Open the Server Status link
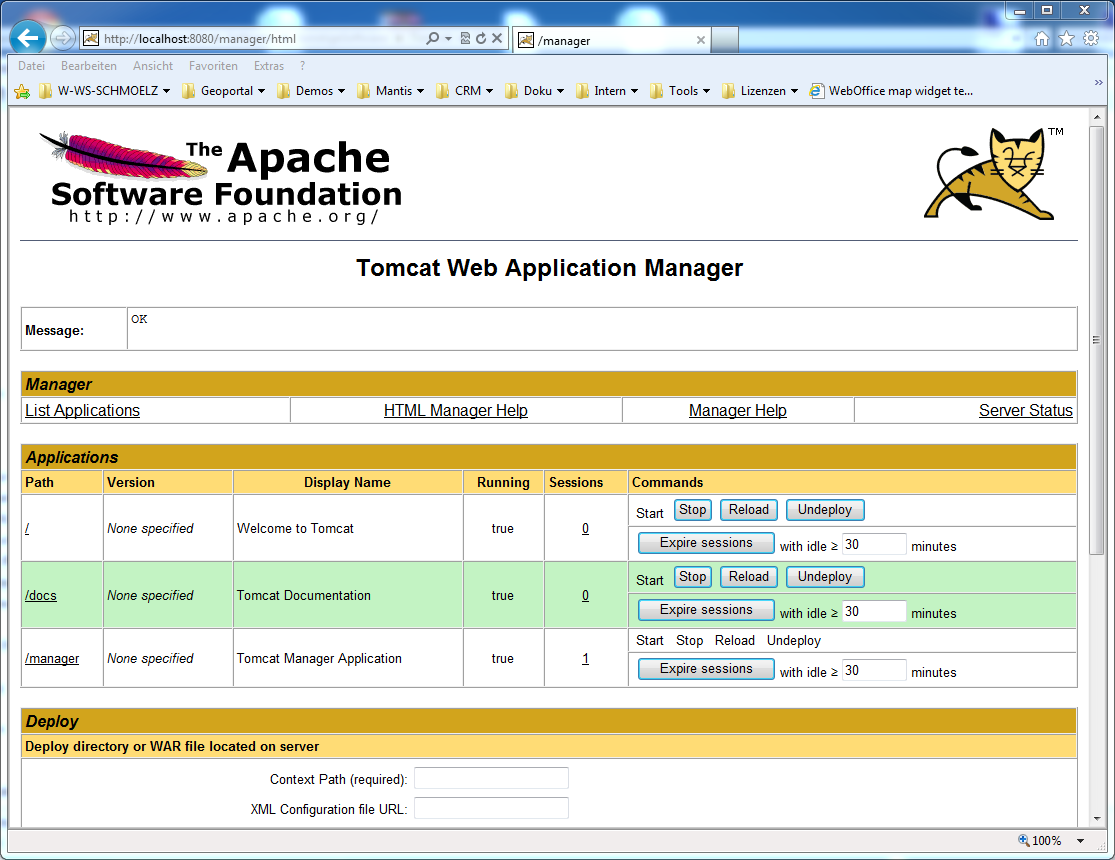Screen dimensions: 1115x860 [x=1026, y=409]
